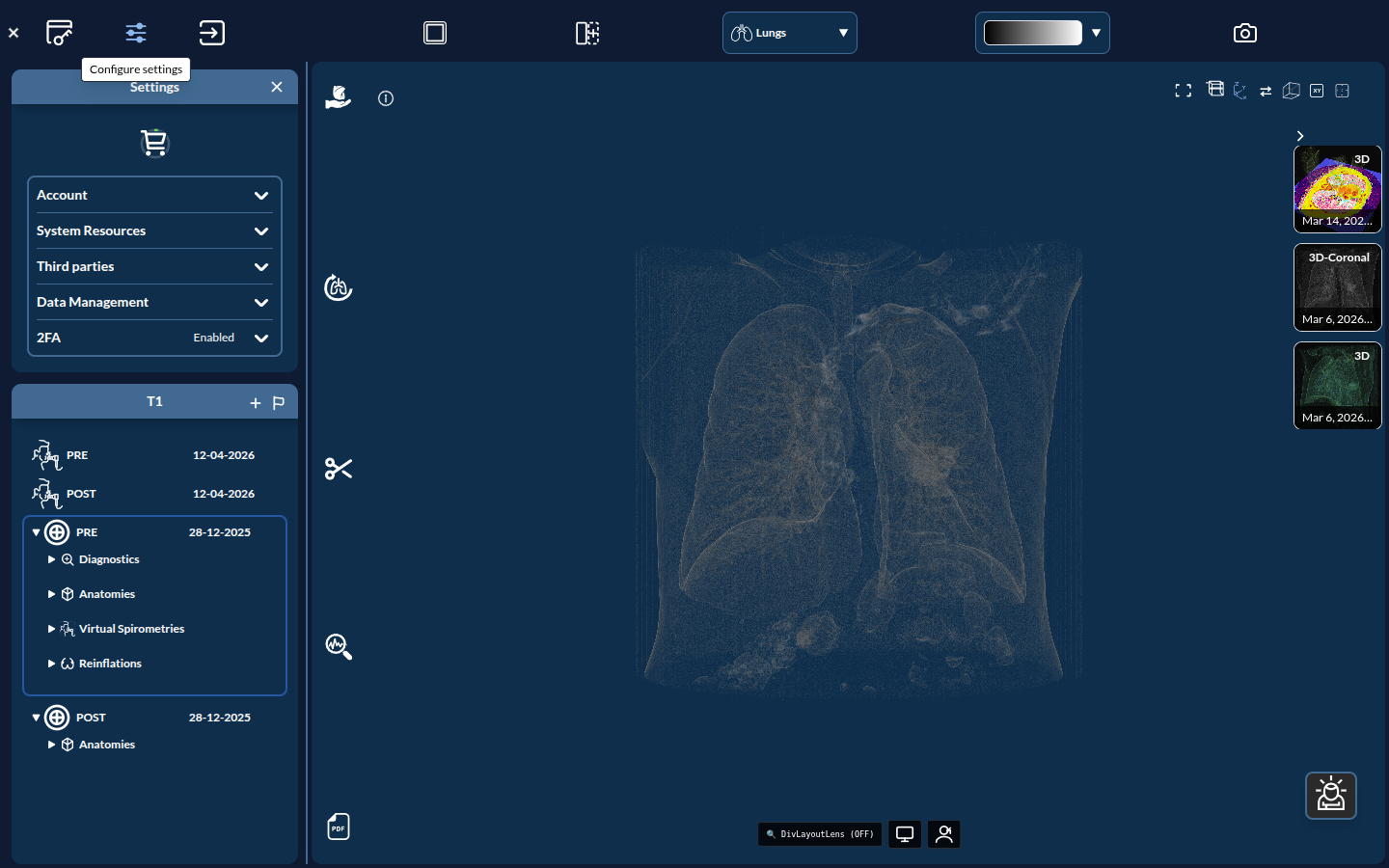Viewport: 1389px width, 868px height.
Task: Select the scissors cut tool
Action: (x=339, y=469)
